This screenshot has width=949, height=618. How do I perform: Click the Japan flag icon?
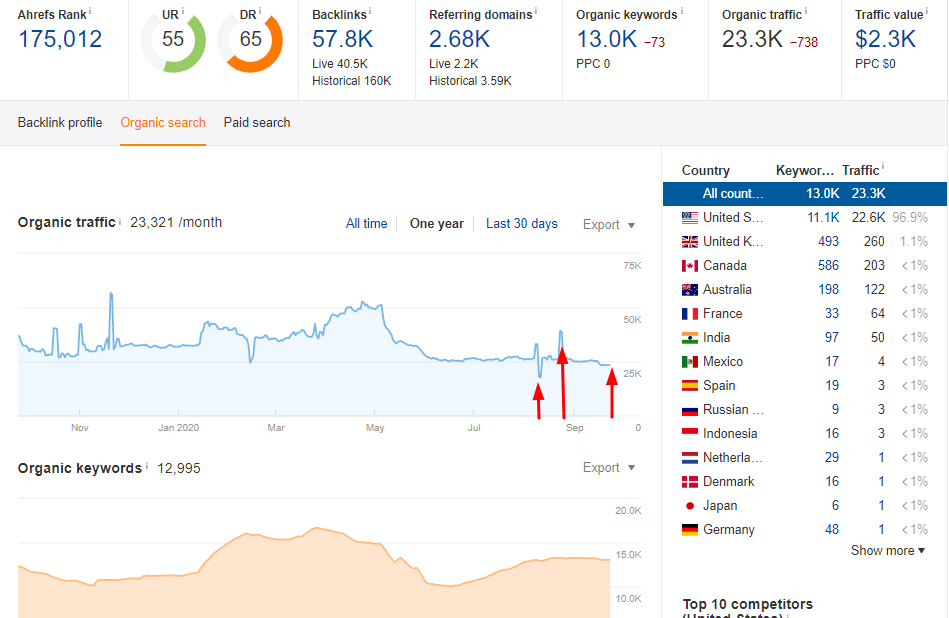[690, 505]
